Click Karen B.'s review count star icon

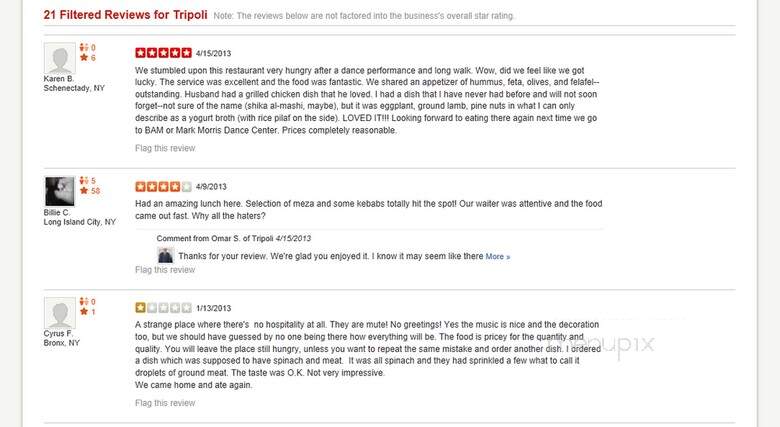(x=84, y=58)
